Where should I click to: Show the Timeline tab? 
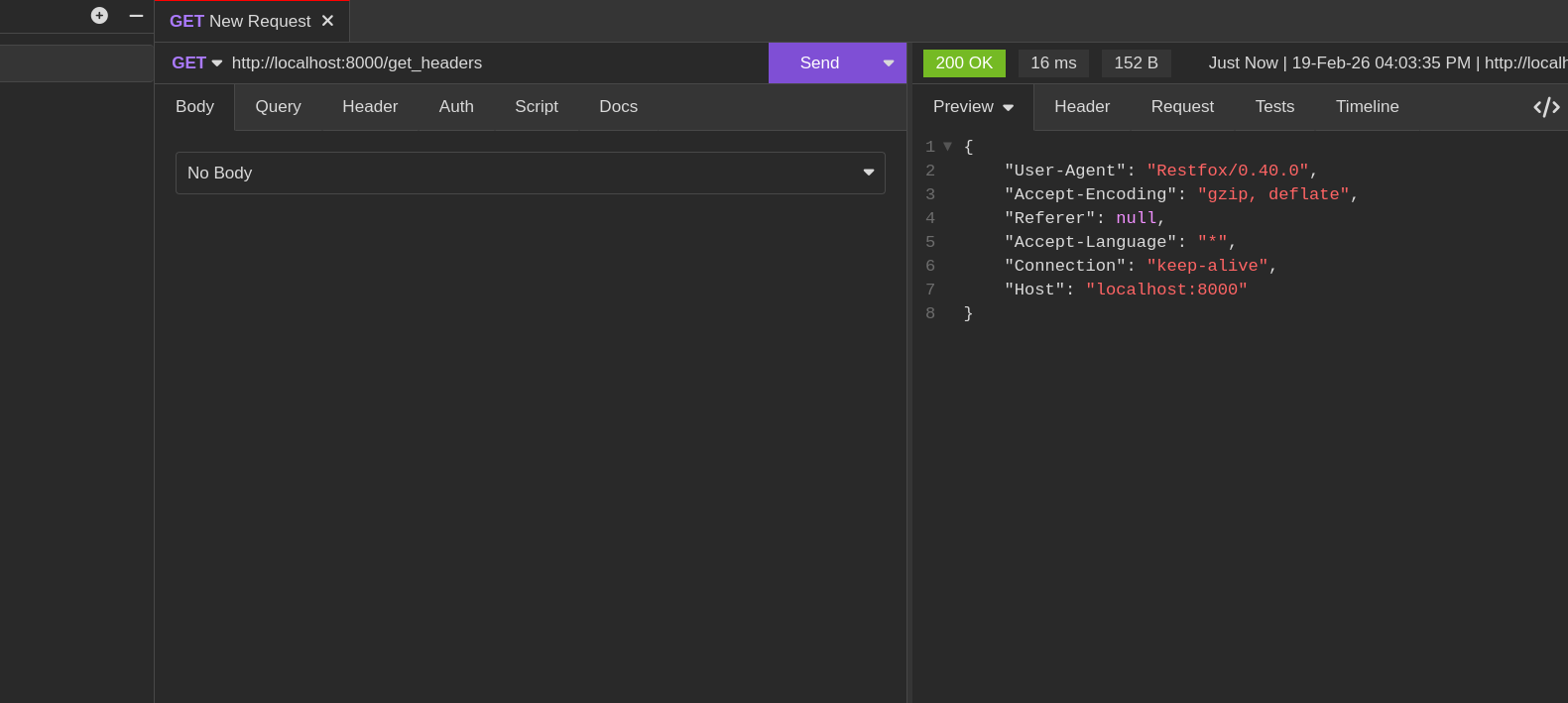tap(1367, 107)
